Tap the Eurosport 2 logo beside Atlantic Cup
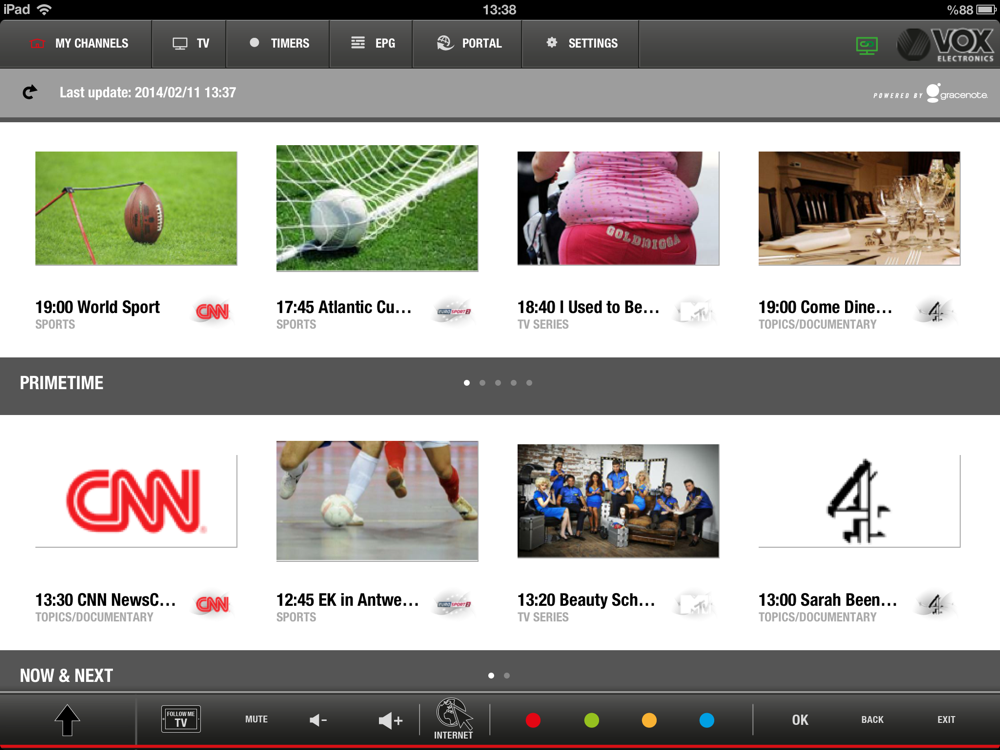1000x750 pixels. click(x=453, y=311)
